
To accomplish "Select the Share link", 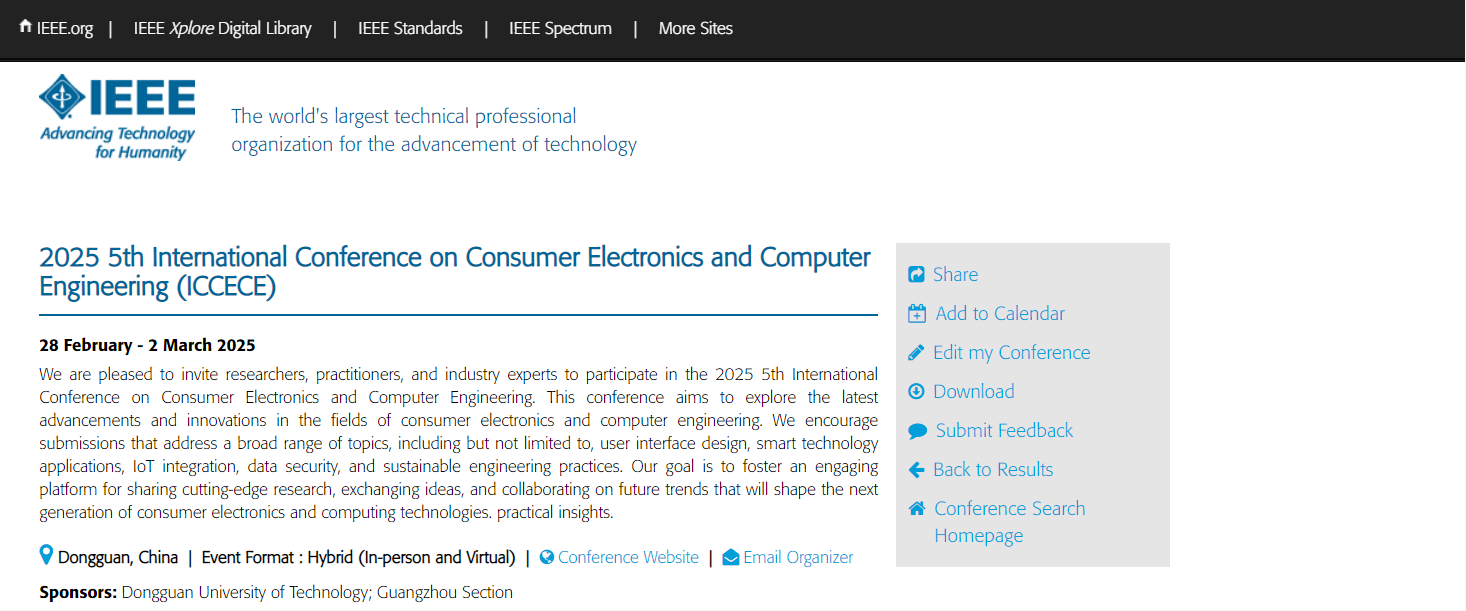I will point(955,274).
